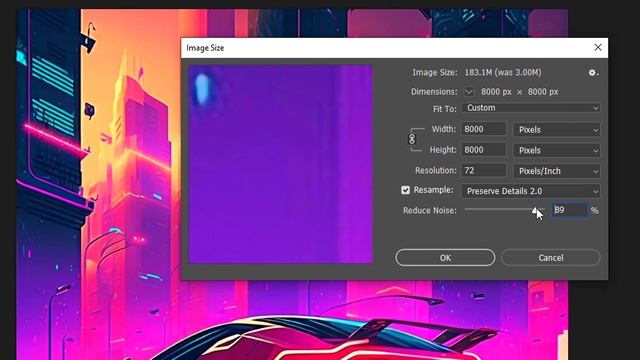Open the Resolution Pixels/Inch dropdown
The image size is (640, 360).
pos(557,171)
